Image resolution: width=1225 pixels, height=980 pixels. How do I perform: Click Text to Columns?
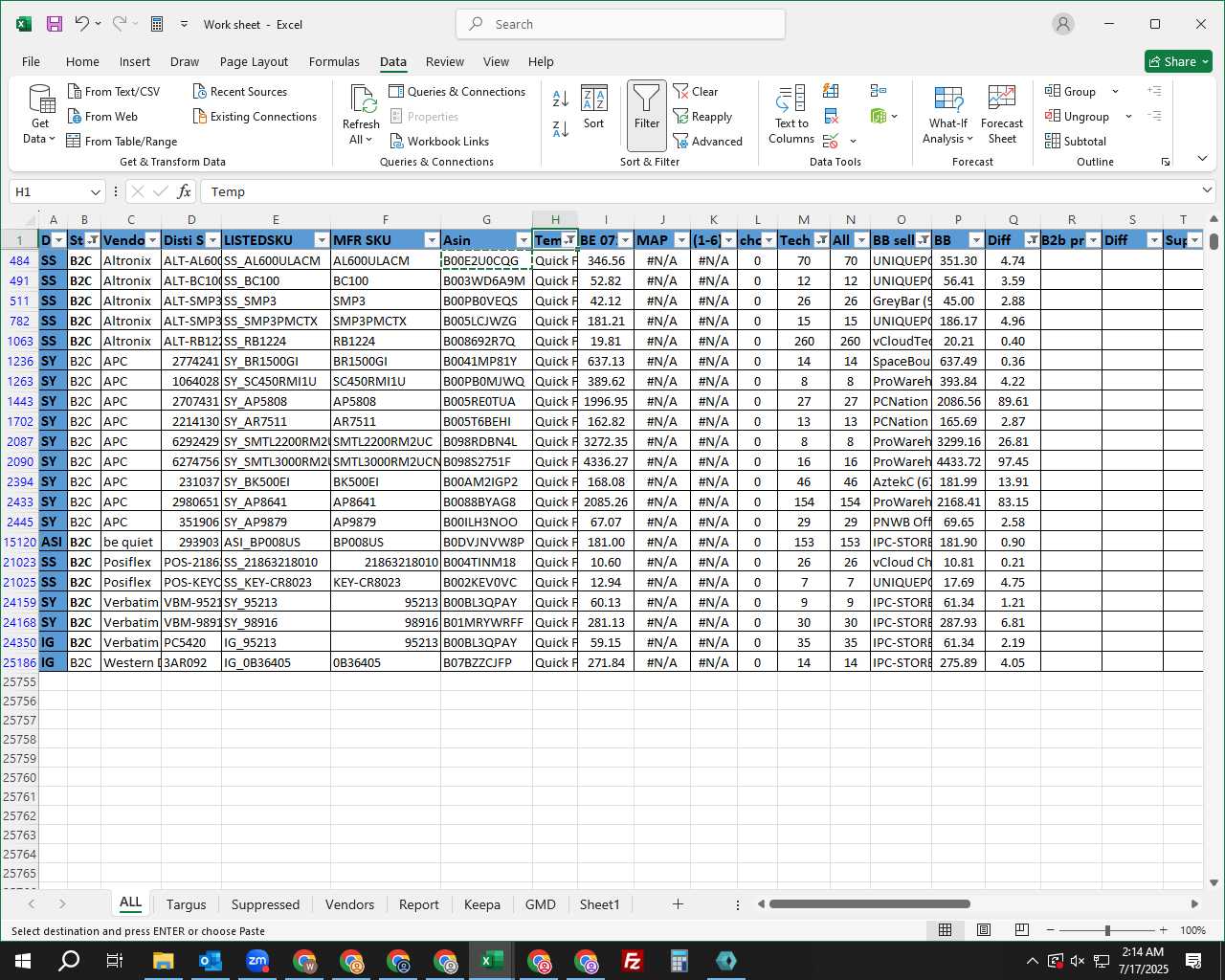[791, 115]
